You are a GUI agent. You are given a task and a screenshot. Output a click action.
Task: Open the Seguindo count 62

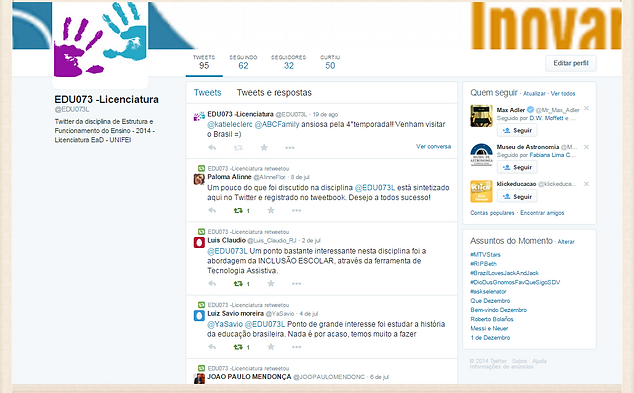pos(243,62)
